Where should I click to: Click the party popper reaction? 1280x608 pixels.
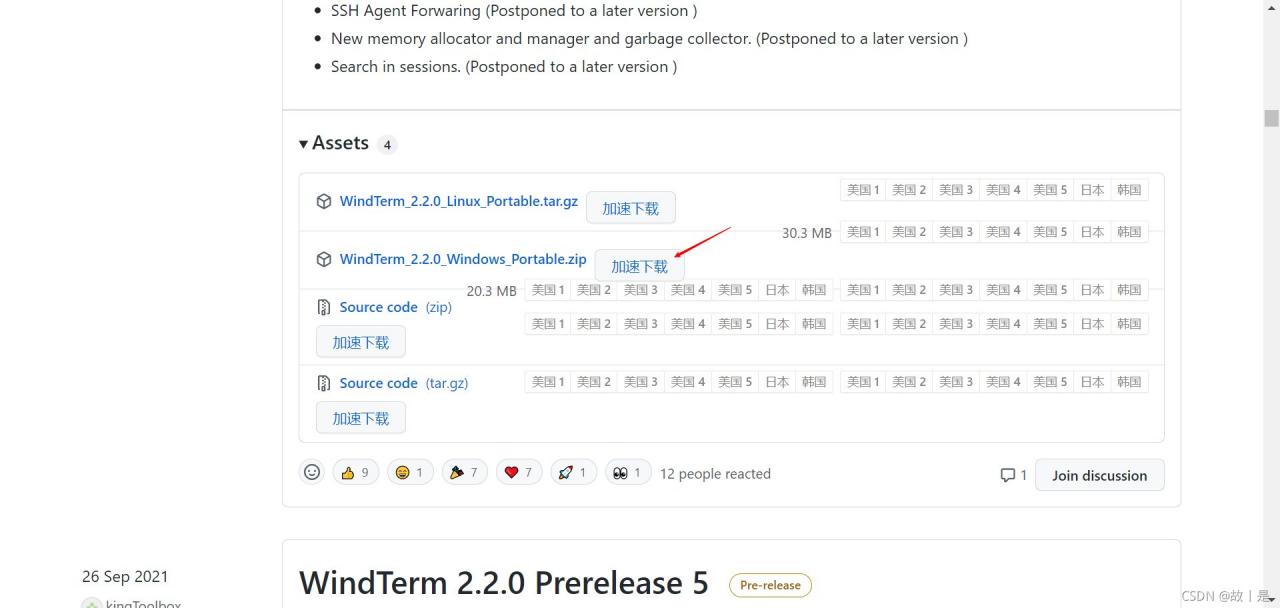click(464, 472)
